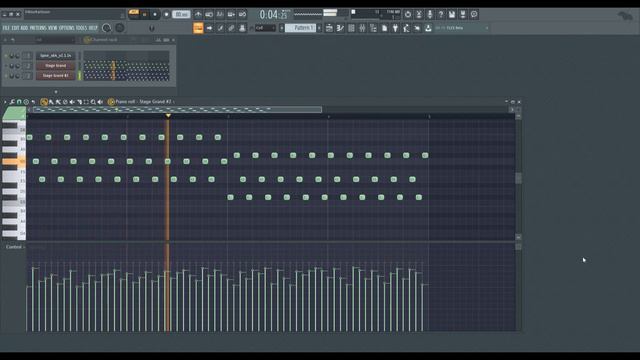Click the question mark help icon
The width and height of the screenshot is (640, 360).
coord(441,14)
